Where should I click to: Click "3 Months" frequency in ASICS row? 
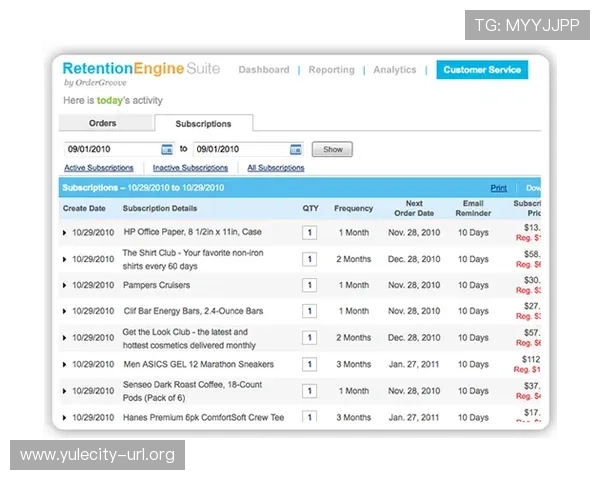[354, 364]
